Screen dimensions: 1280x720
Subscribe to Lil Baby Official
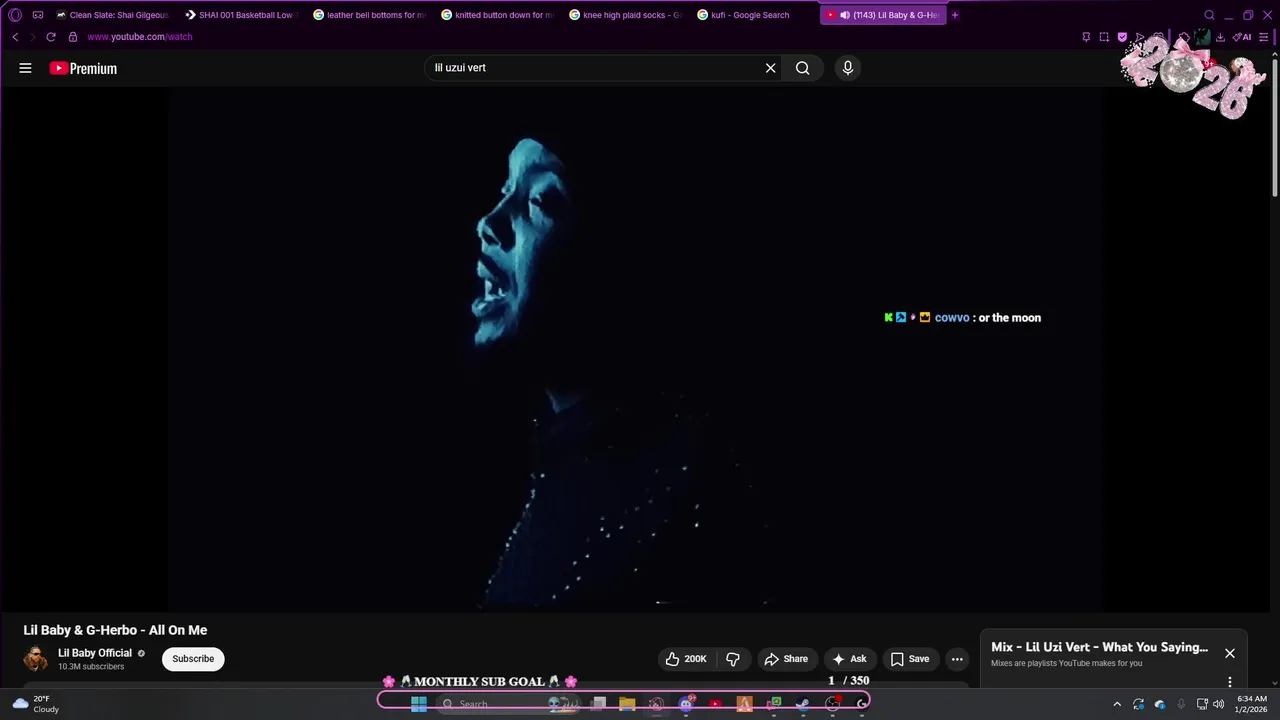pyautogui.click(x=193, y=659)
